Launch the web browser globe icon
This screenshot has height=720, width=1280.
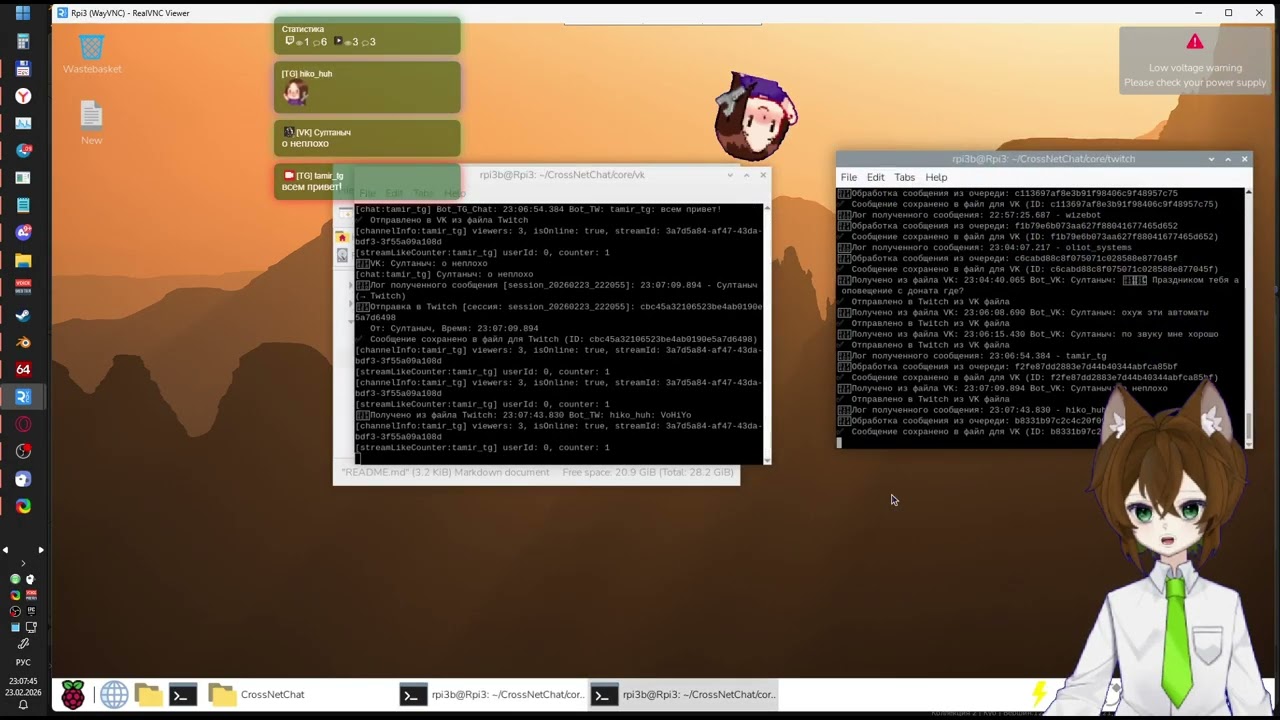113,694
